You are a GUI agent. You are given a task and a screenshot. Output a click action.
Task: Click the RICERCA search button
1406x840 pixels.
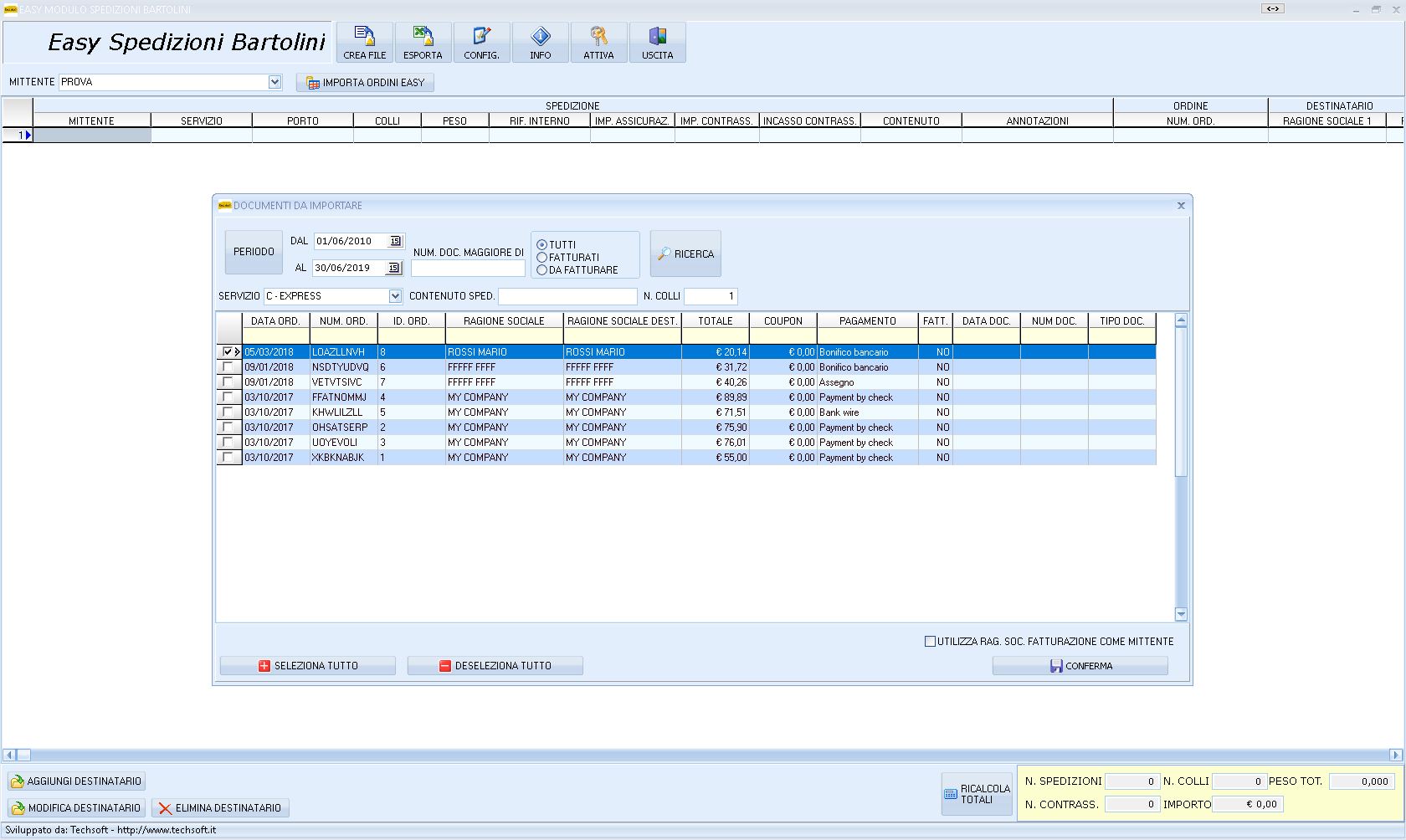click(685, 254)
